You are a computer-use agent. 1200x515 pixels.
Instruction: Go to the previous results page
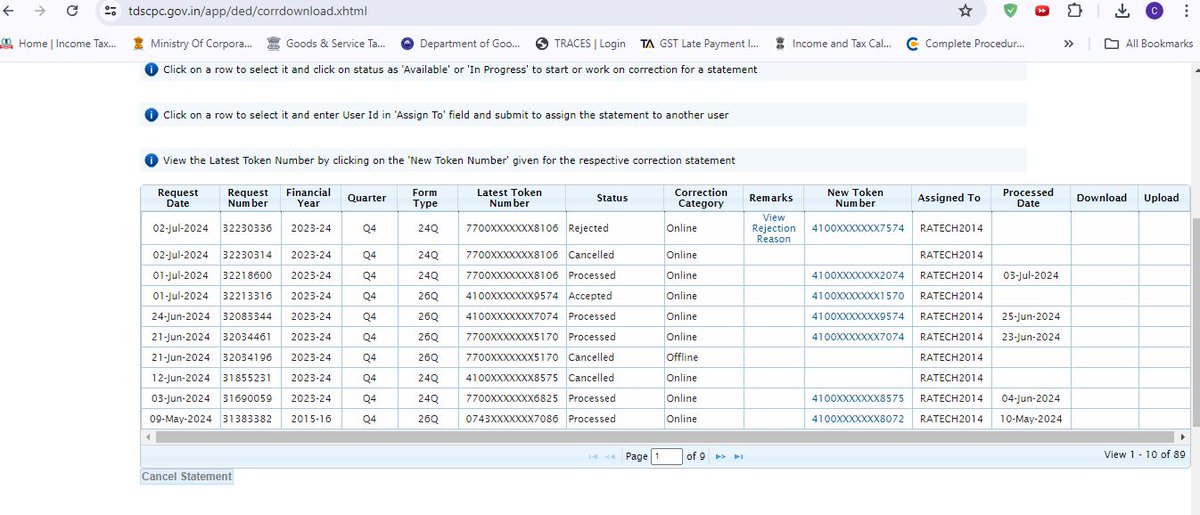(x=609, y=456)
